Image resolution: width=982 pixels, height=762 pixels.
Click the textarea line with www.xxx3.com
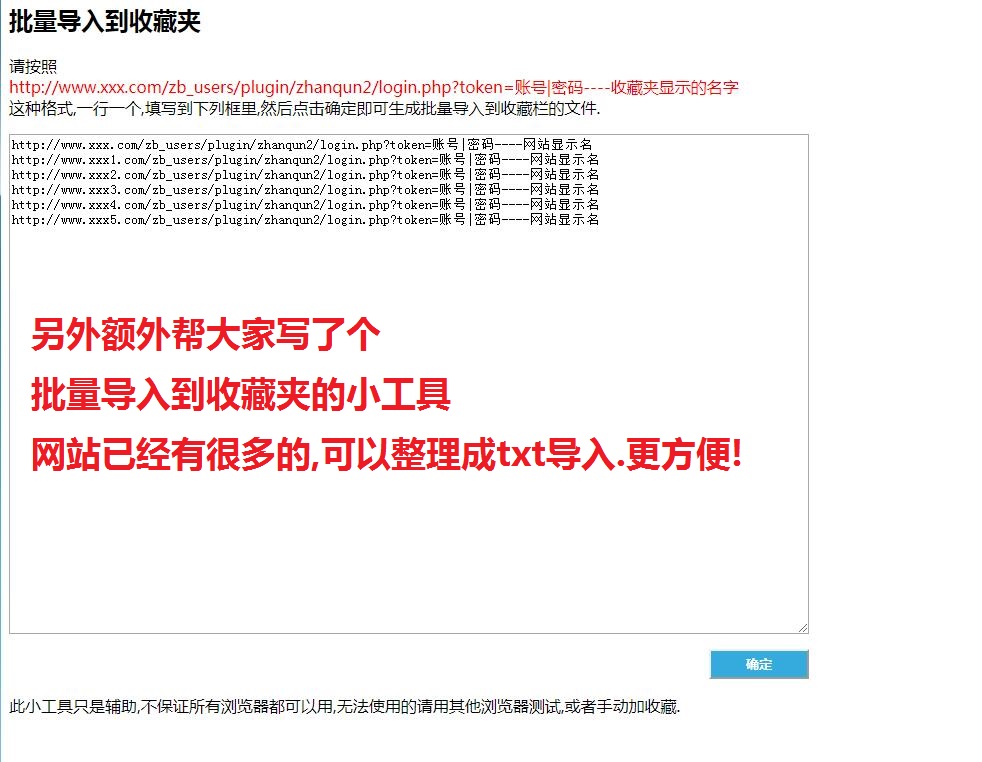pos(305,190)
